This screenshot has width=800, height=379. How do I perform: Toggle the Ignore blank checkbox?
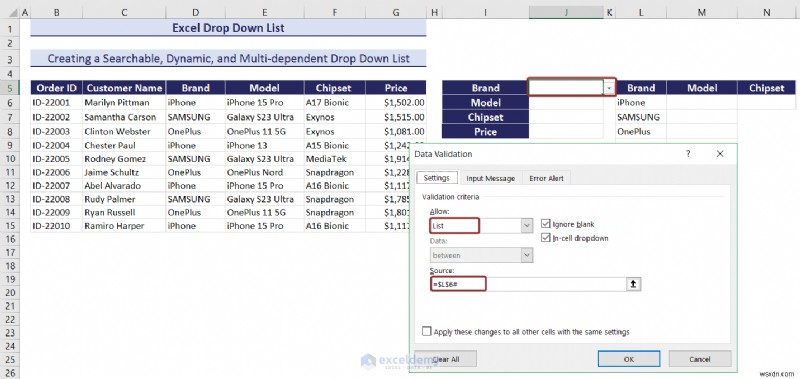545,224
